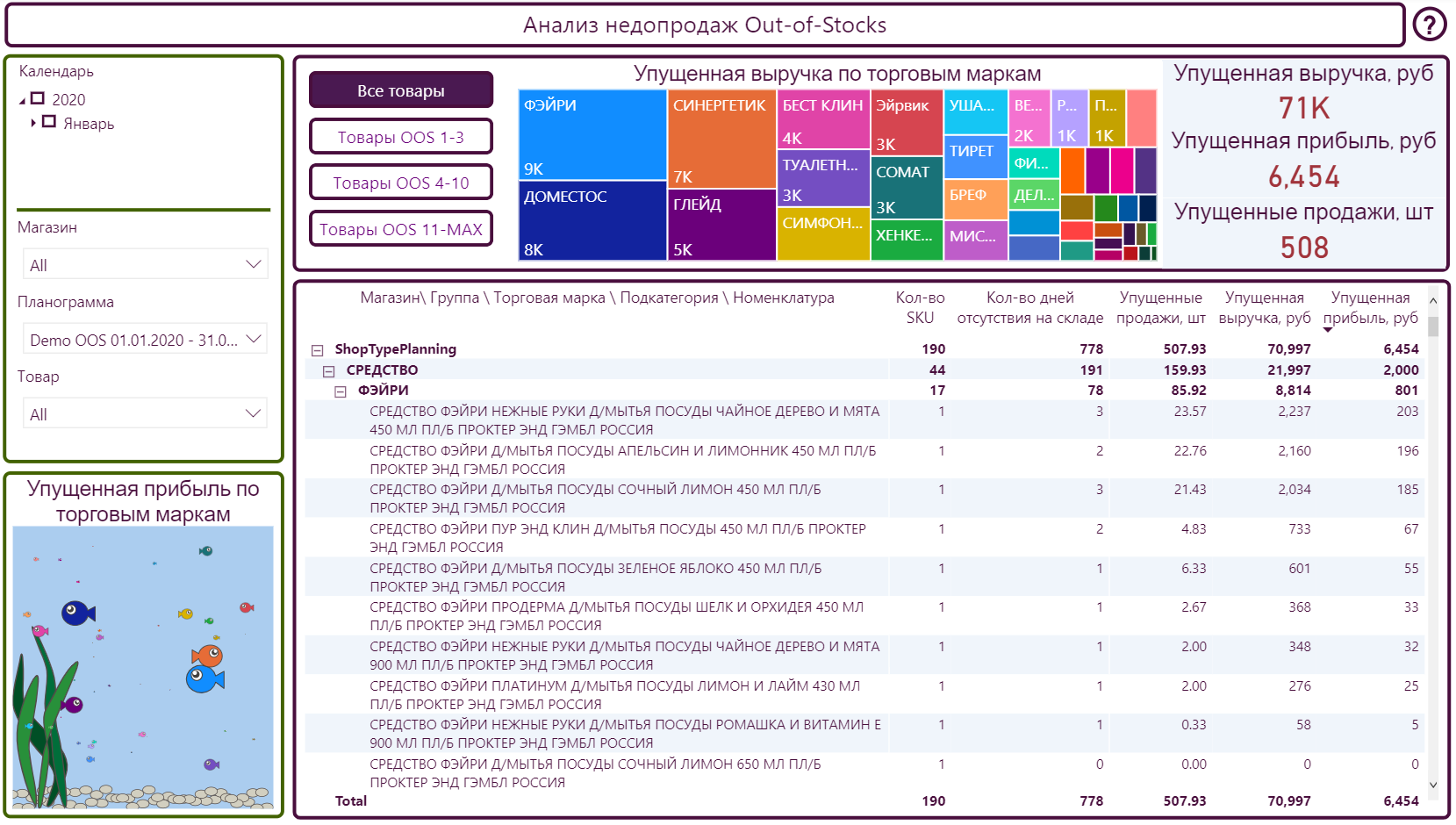The width and height of the screenshot is (1456, 825).
Task: Collapse the 2020 calendar node arrow
Action: (23, 101)
